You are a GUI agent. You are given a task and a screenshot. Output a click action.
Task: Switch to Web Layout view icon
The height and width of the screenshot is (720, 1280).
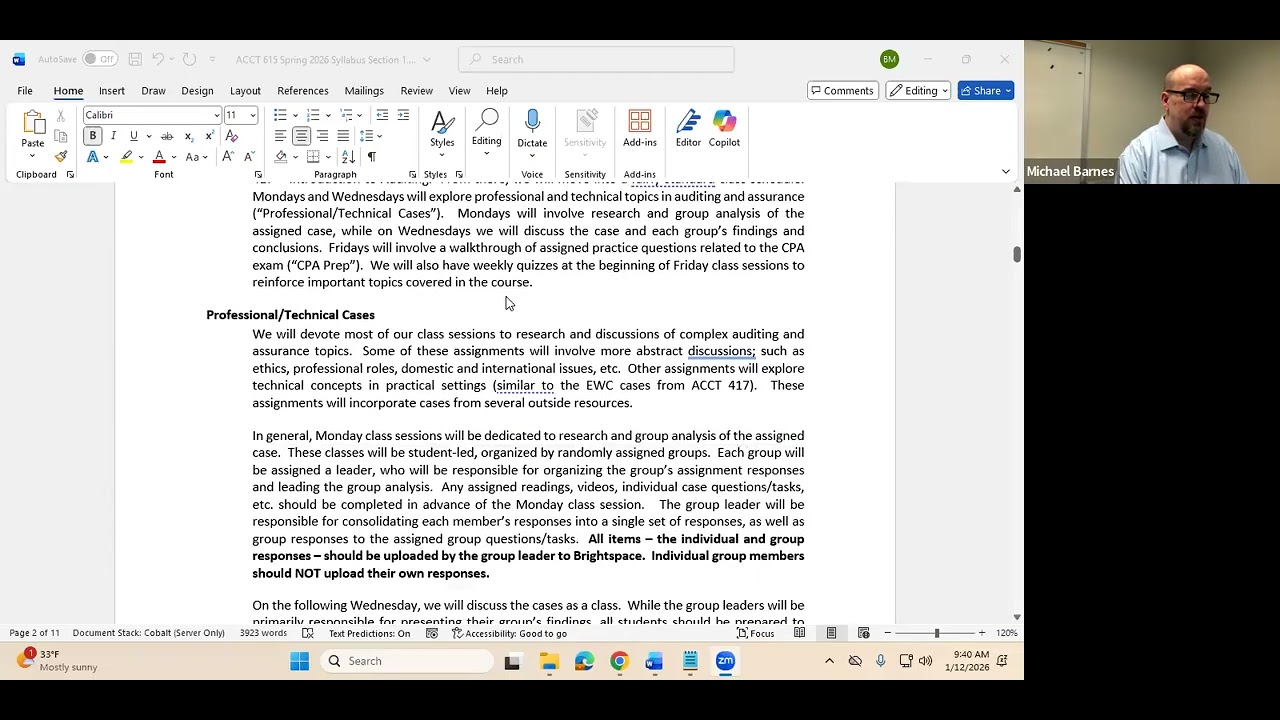[864, 633]
